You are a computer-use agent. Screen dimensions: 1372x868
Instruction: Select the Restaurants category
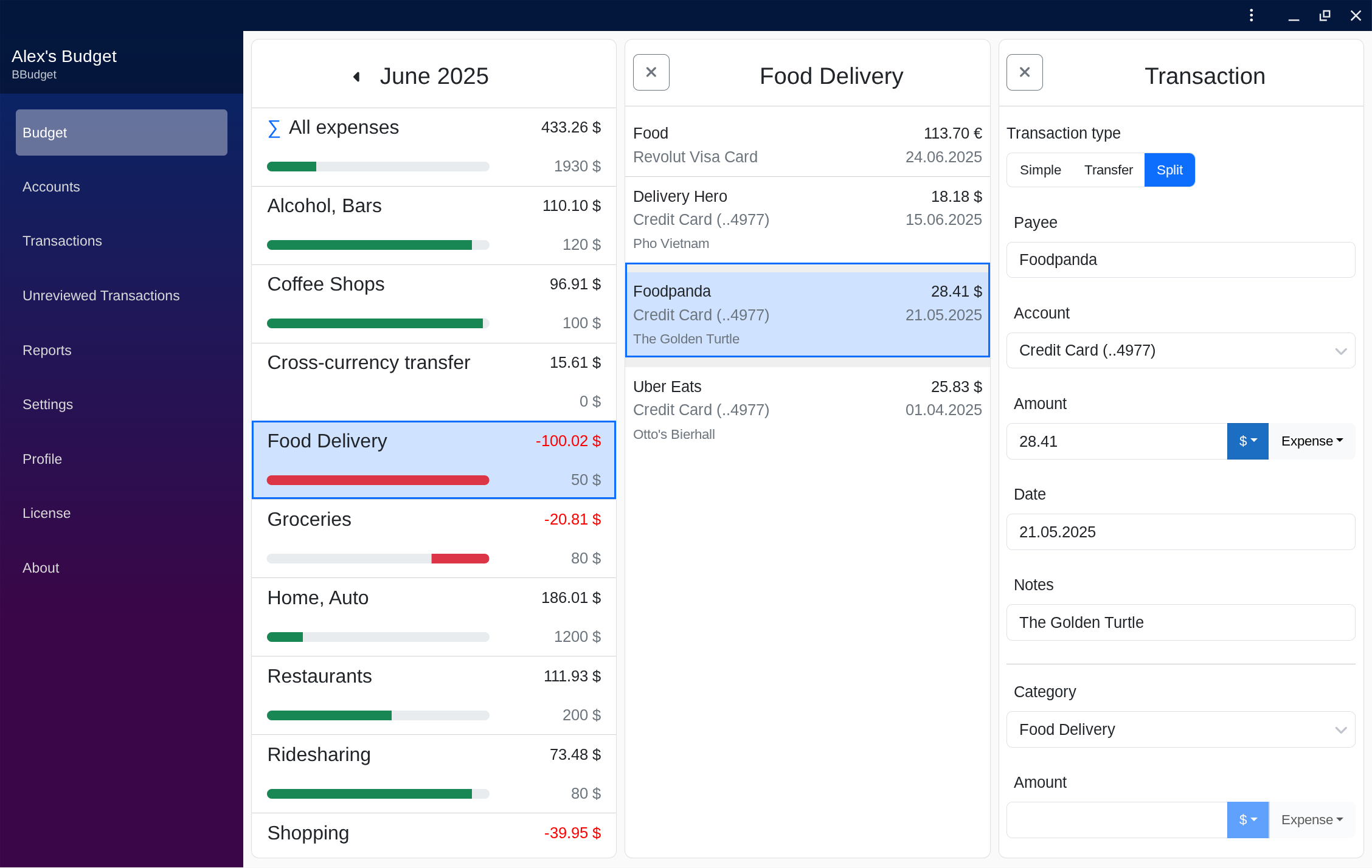434,695
